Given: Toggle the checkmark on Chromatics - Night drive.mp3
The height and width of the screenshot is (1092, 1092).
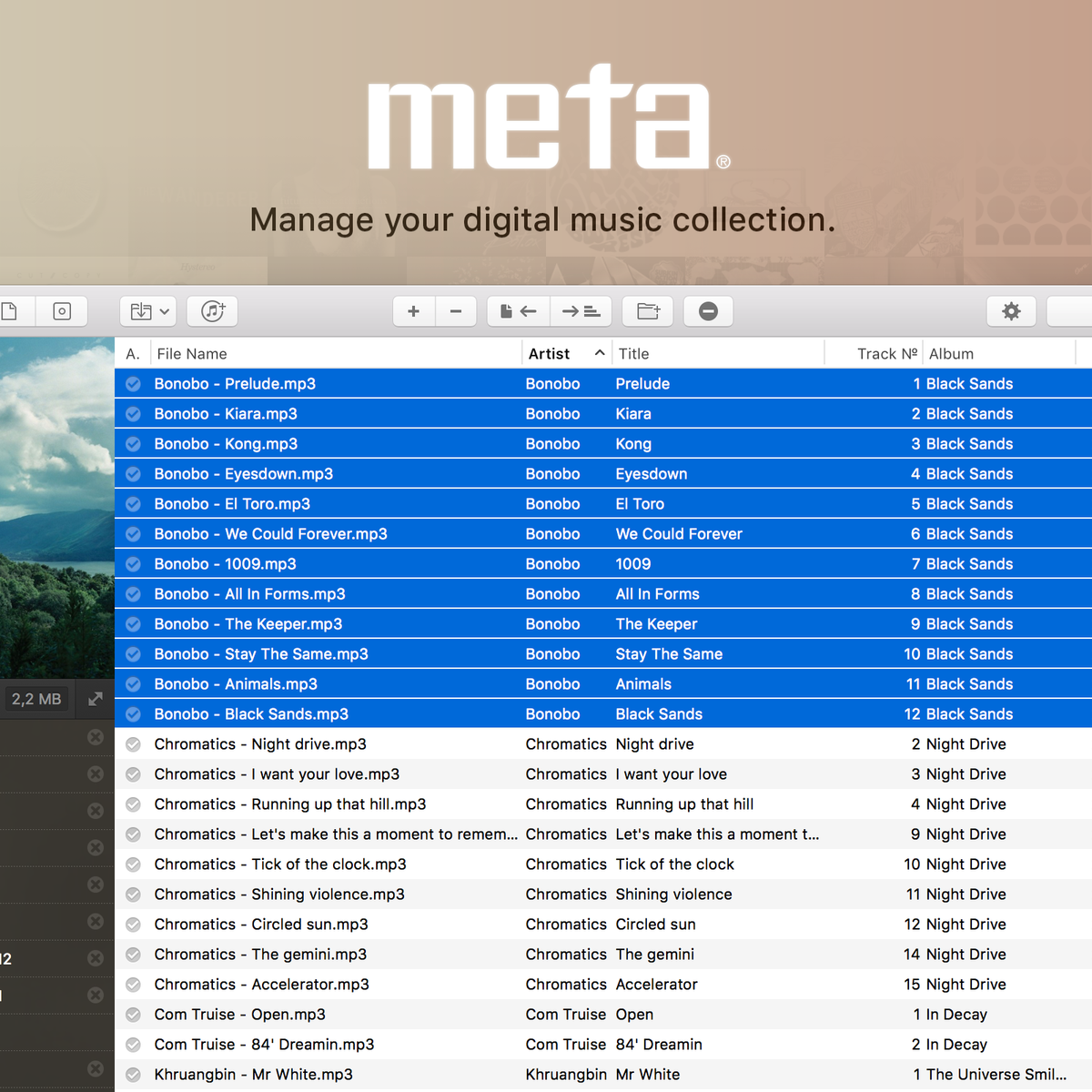Looking at the screenshot, I should click(x=133, y=743).
